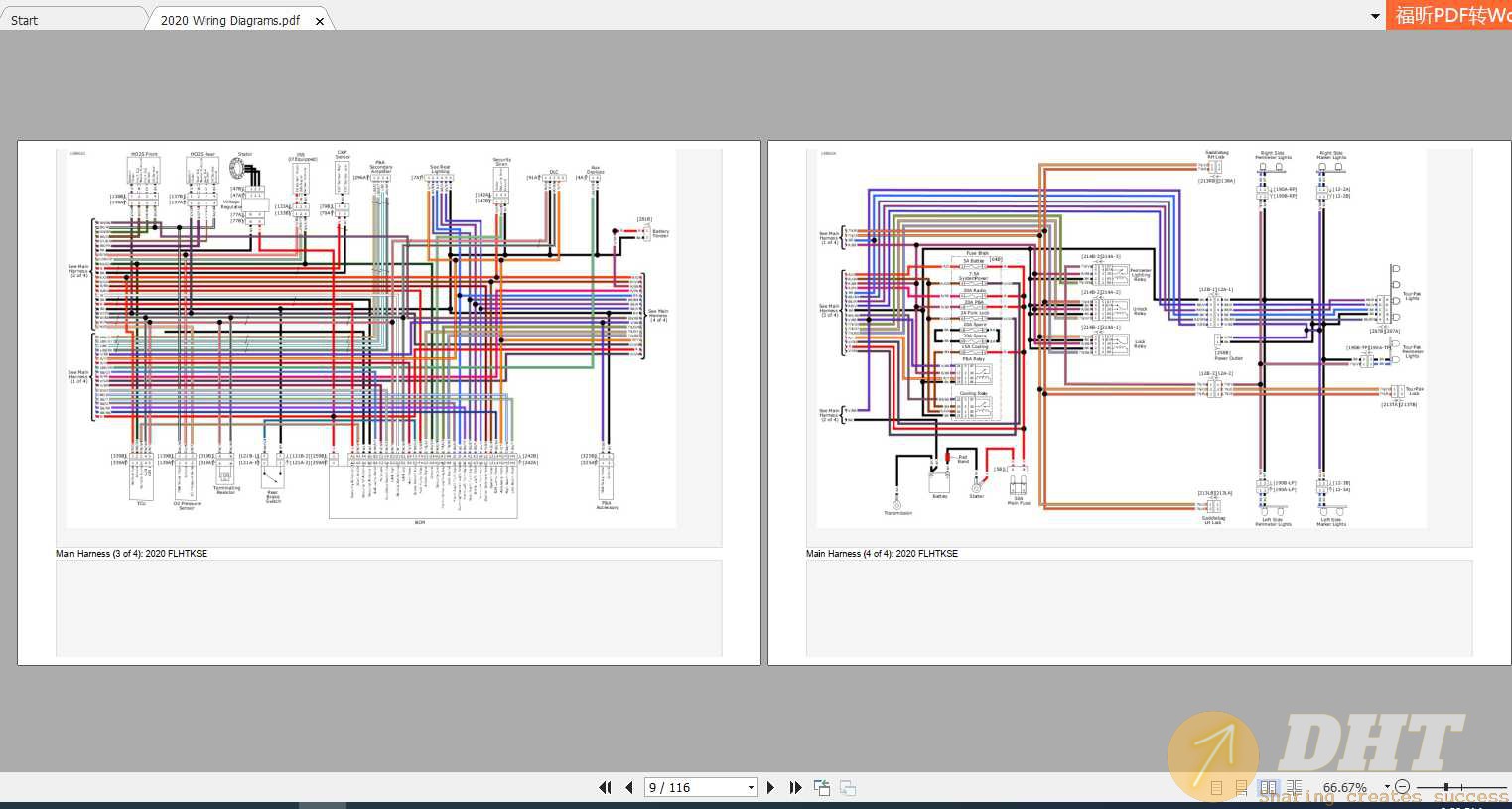Open the zoom level dropdown at 66.67%
The width and height of the screenshot is (1512, 809).
(1388, 786)
